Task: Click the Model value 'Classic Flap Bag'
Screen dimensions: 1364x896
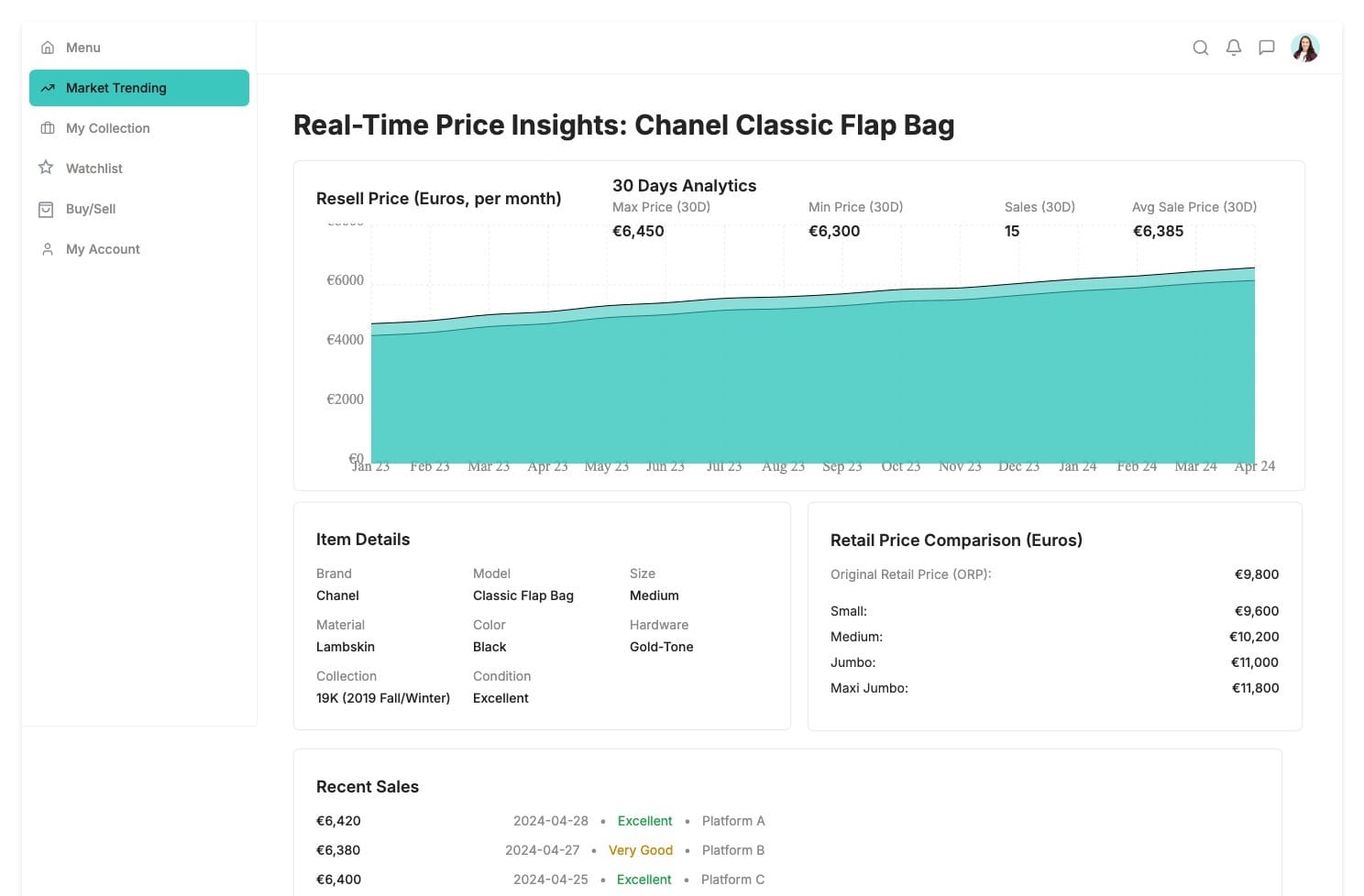Action: pos(523,596)
